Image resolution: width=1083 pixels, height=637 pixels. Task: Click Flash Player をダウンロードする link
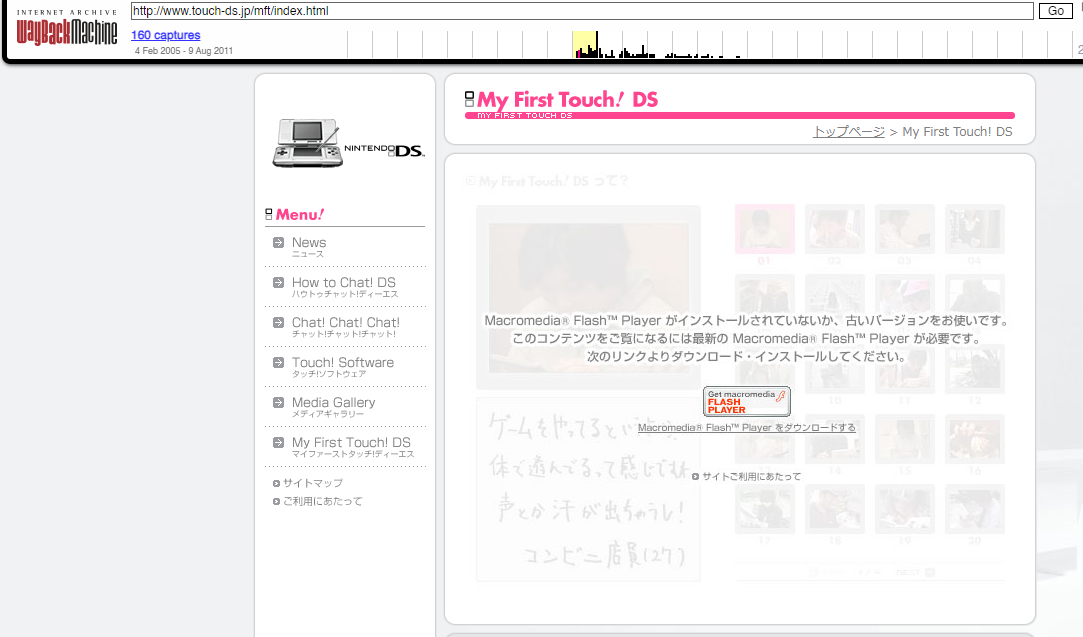(x=747, y=428)
